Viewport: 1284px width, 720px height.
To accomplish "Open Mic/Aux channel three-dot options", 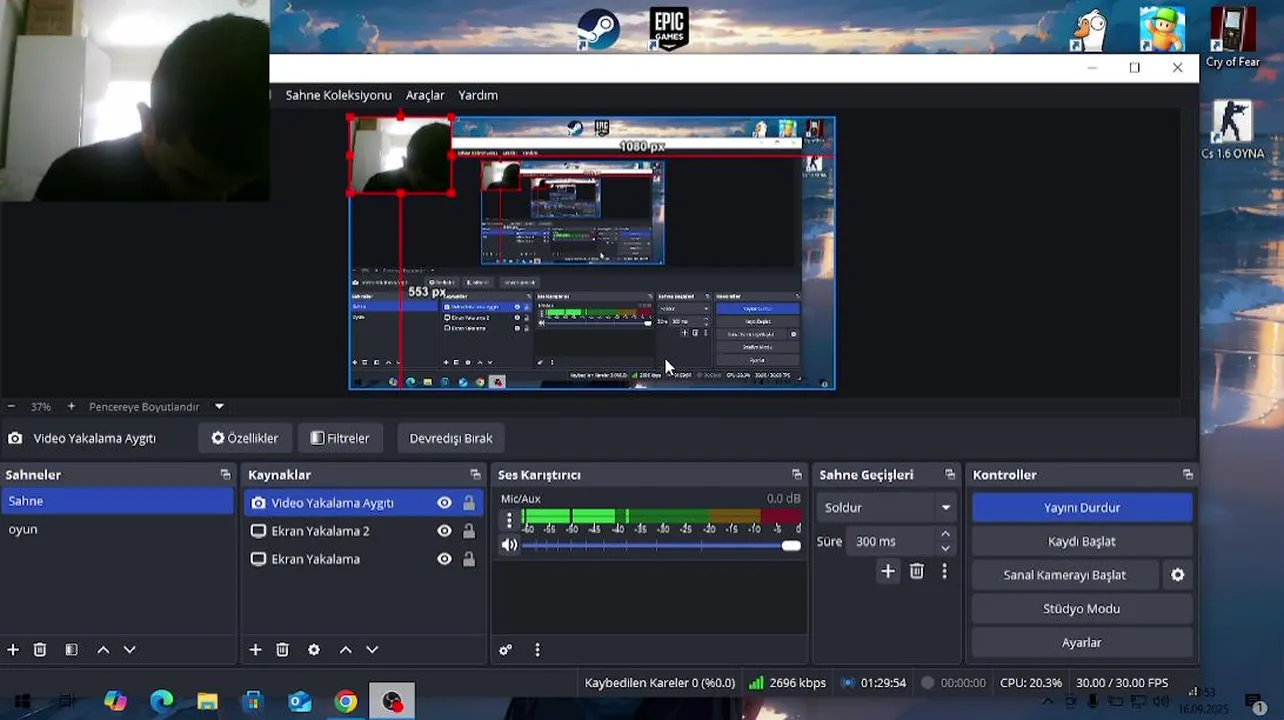I will 509,520.
